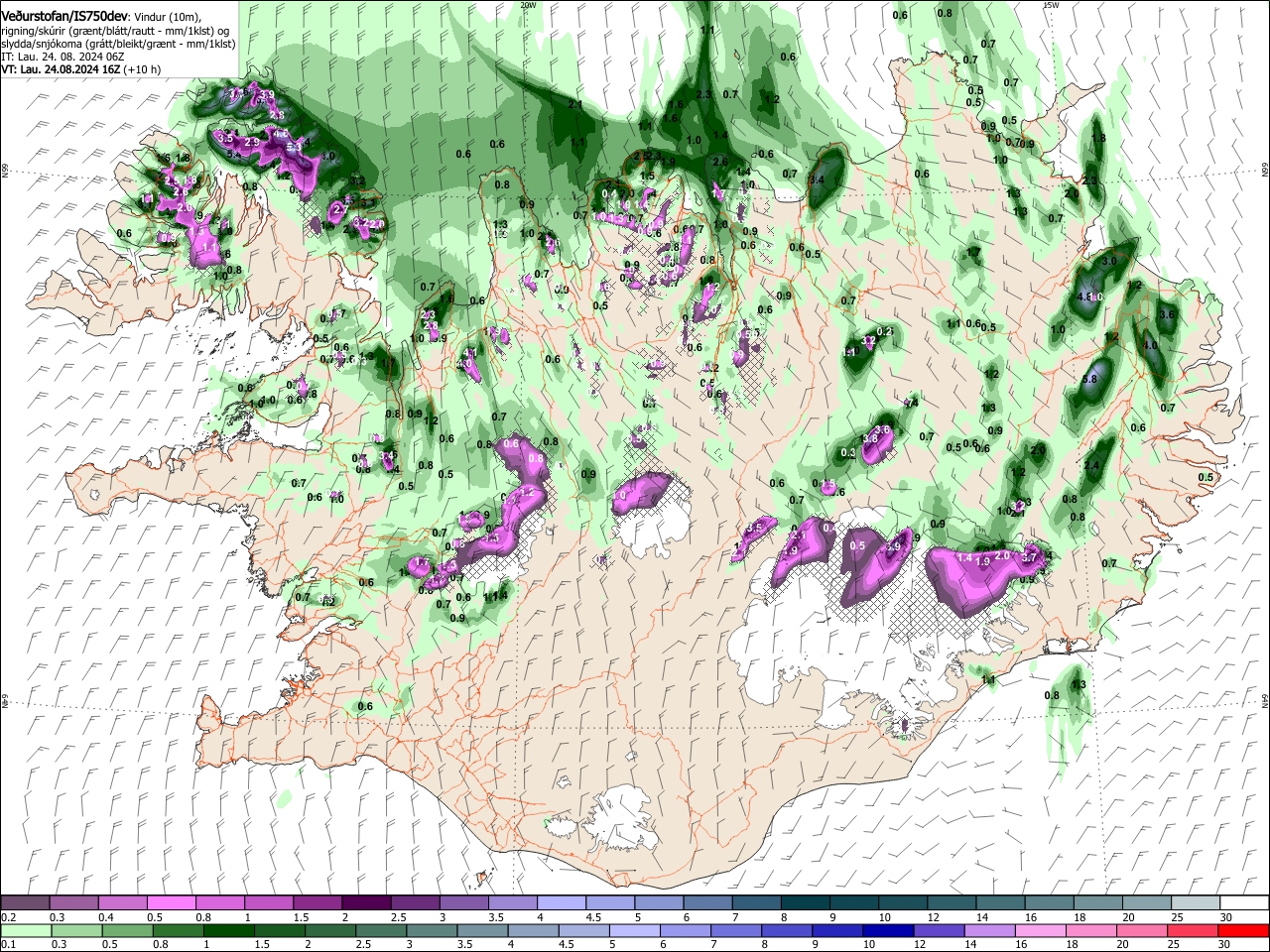This screenshot has width=1270, height=952.
Task: Click the dark green lower legend swatch between 1 and 1.5
Action: click(x=228, y=930)
